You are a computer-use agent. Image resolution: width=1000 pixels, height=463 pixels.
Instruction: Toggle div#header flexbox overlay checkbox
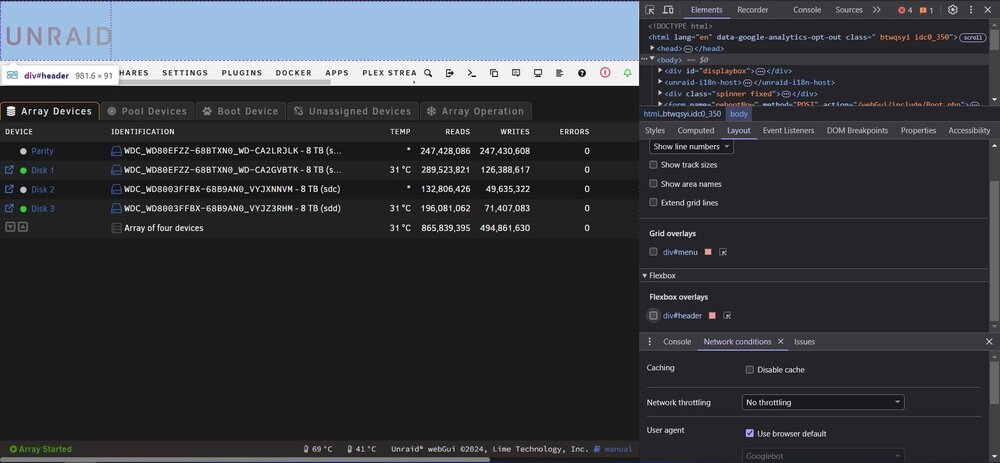(x=653, y=316)
